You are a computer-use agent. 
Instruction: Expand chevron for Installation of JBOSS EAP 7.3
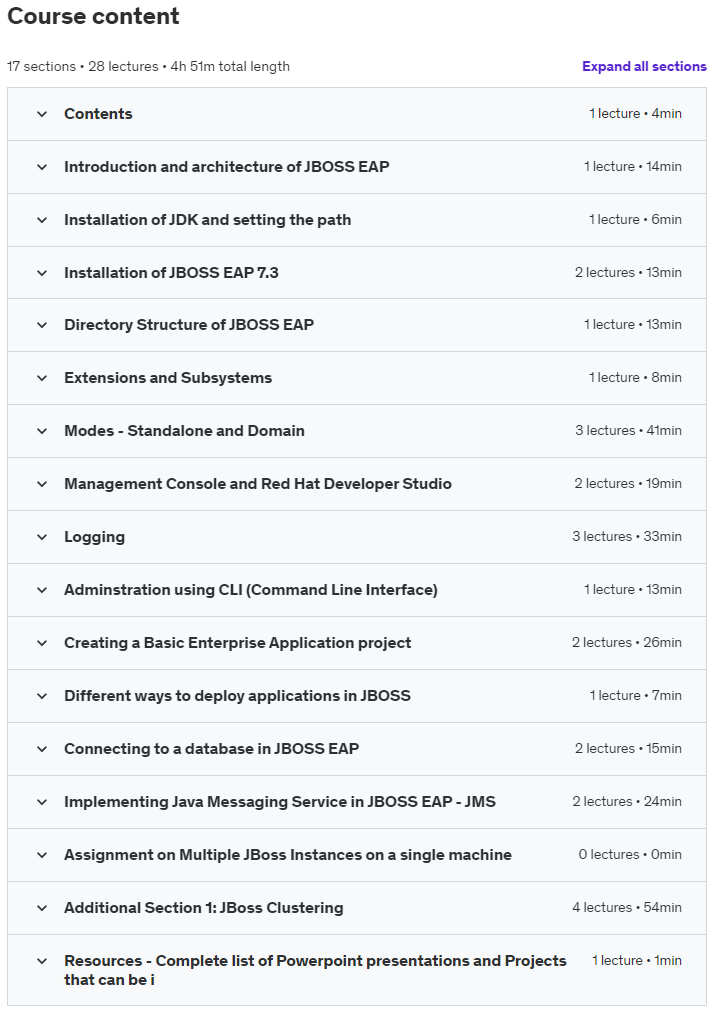click(42, 273)
